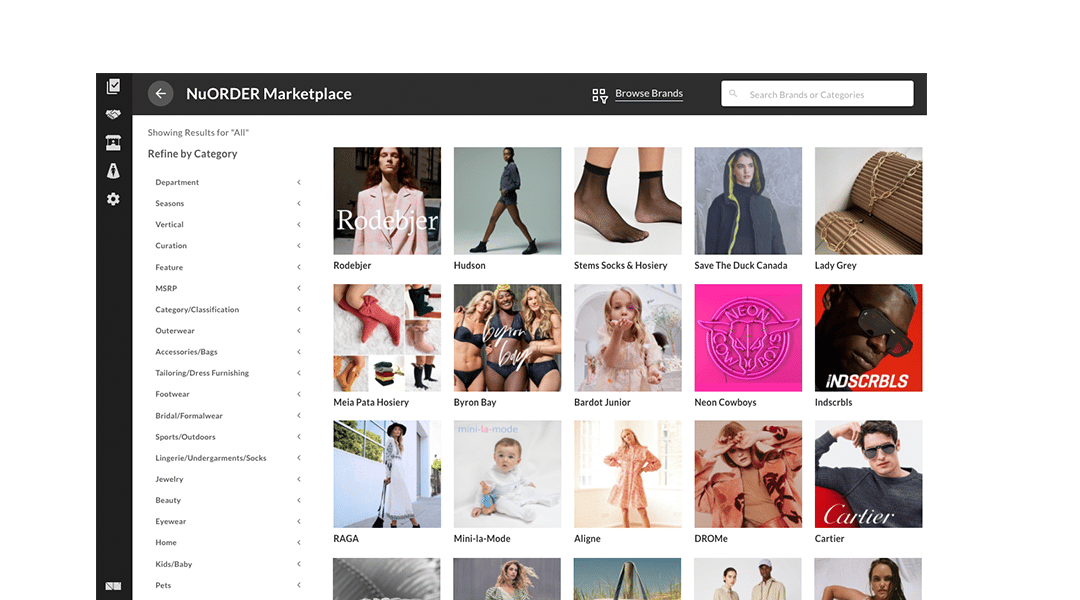The image size is (1080, 600).
Task: Open the Rodebjer brand thumbnail
Action: point(387,200)
